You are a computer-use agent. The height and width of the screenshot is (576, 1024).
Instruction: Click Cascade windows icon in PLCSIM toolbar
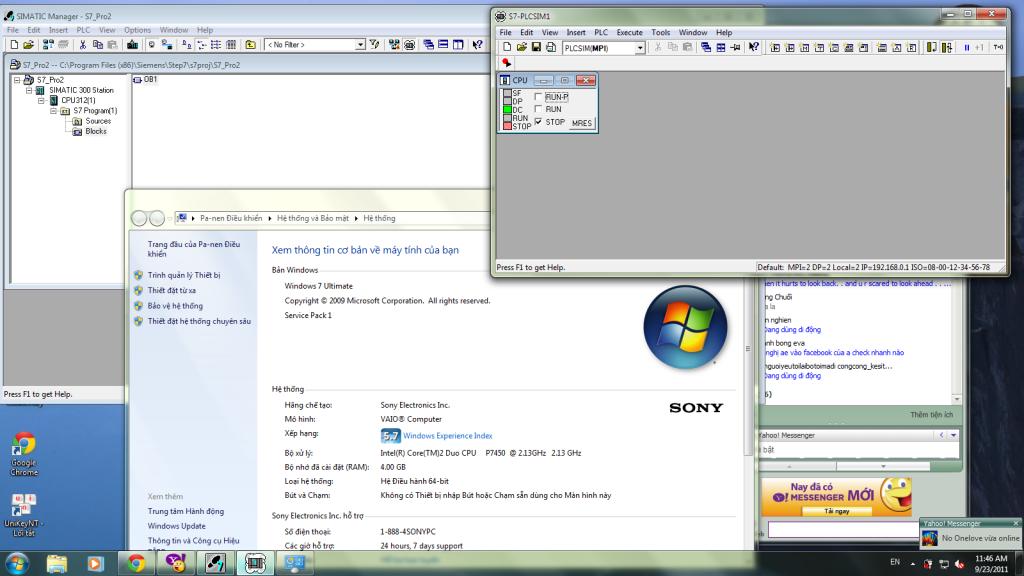(x=706, y=47)
